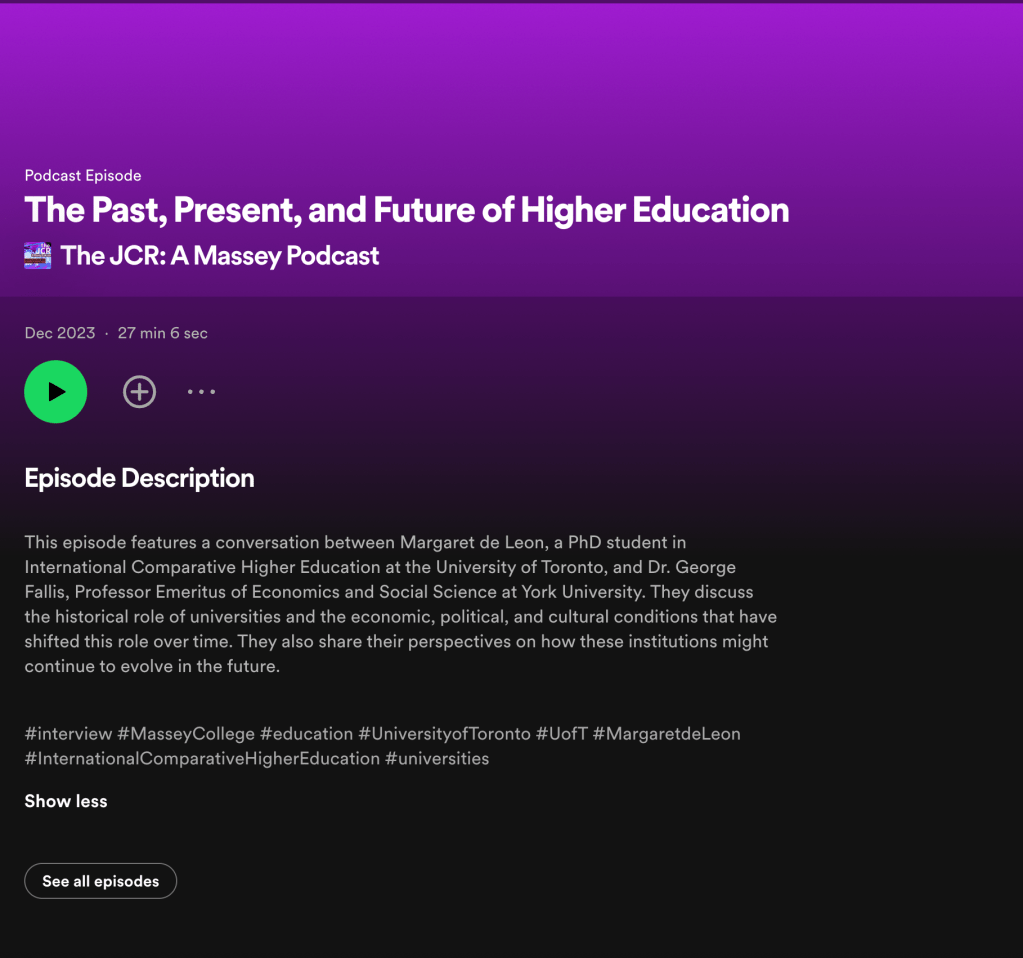Viewport: 1023px width, 958px height.
Task: Open The JCR: A Massey Podcast link
Action: (x=220, y=256)
